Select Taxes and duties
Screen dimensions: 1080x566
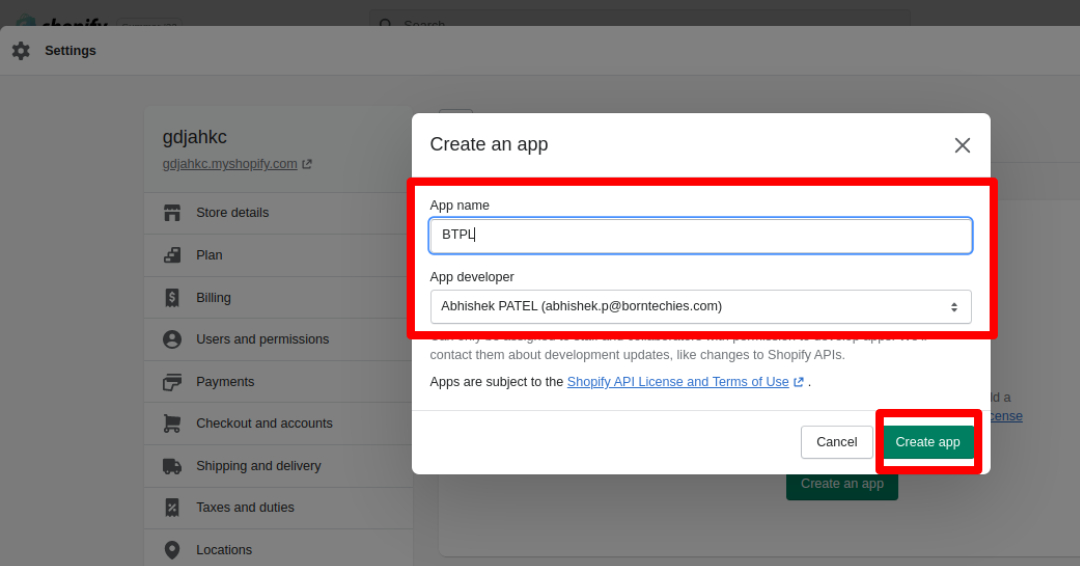click(x=278, y=507)
